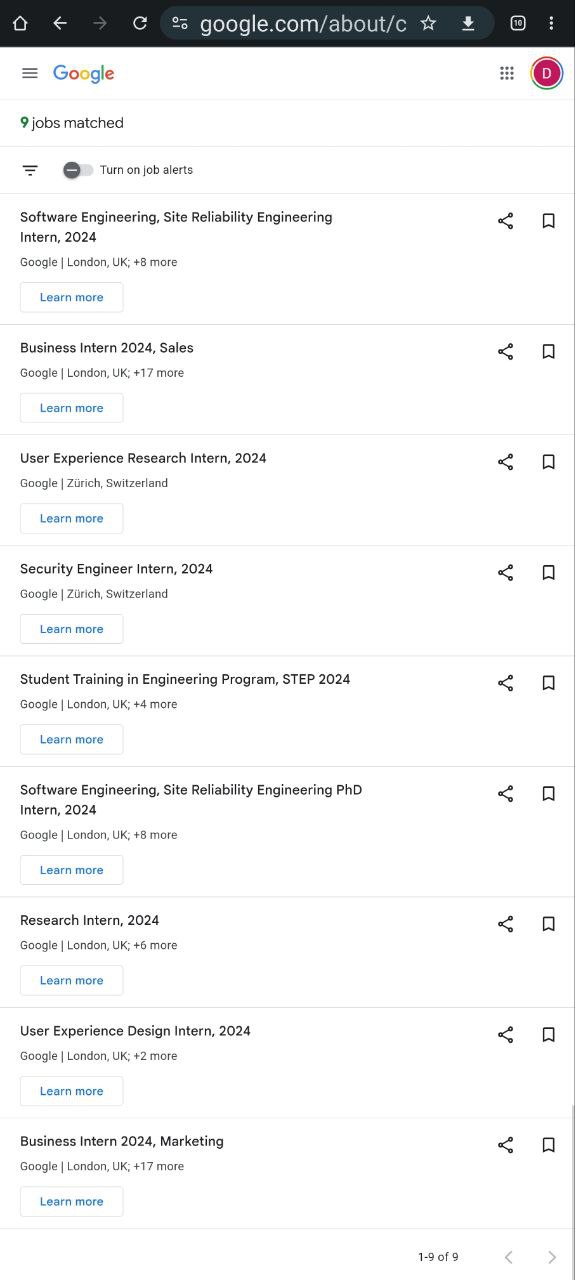Go to previous results page chevron

pos(508,1257)
